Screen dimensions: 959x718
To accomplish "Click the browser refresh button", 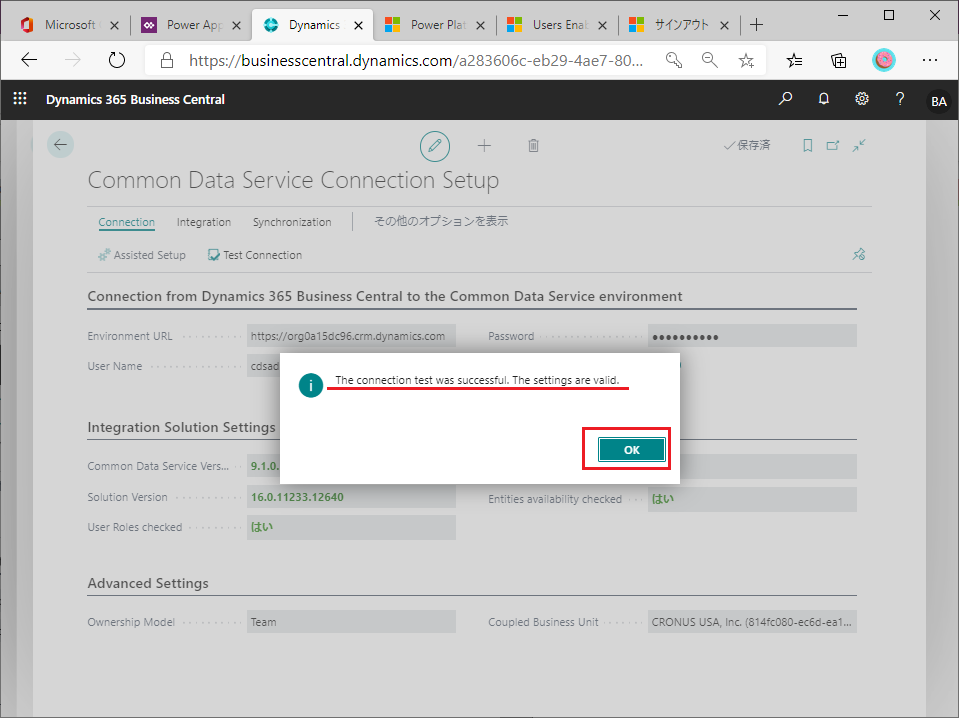I will click(x=116, y=60).
